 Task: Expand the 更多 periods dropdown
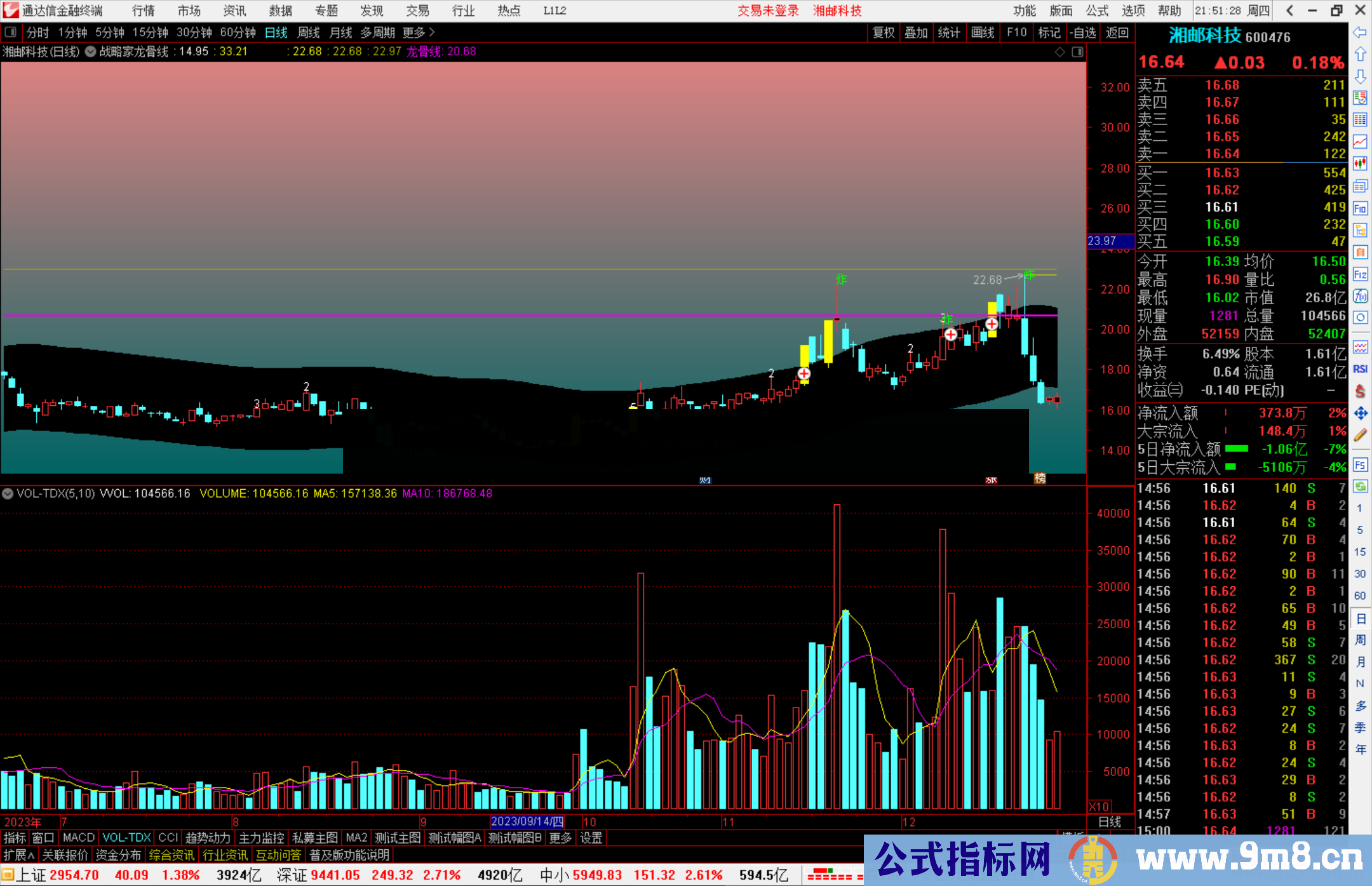tap(419, 32)
